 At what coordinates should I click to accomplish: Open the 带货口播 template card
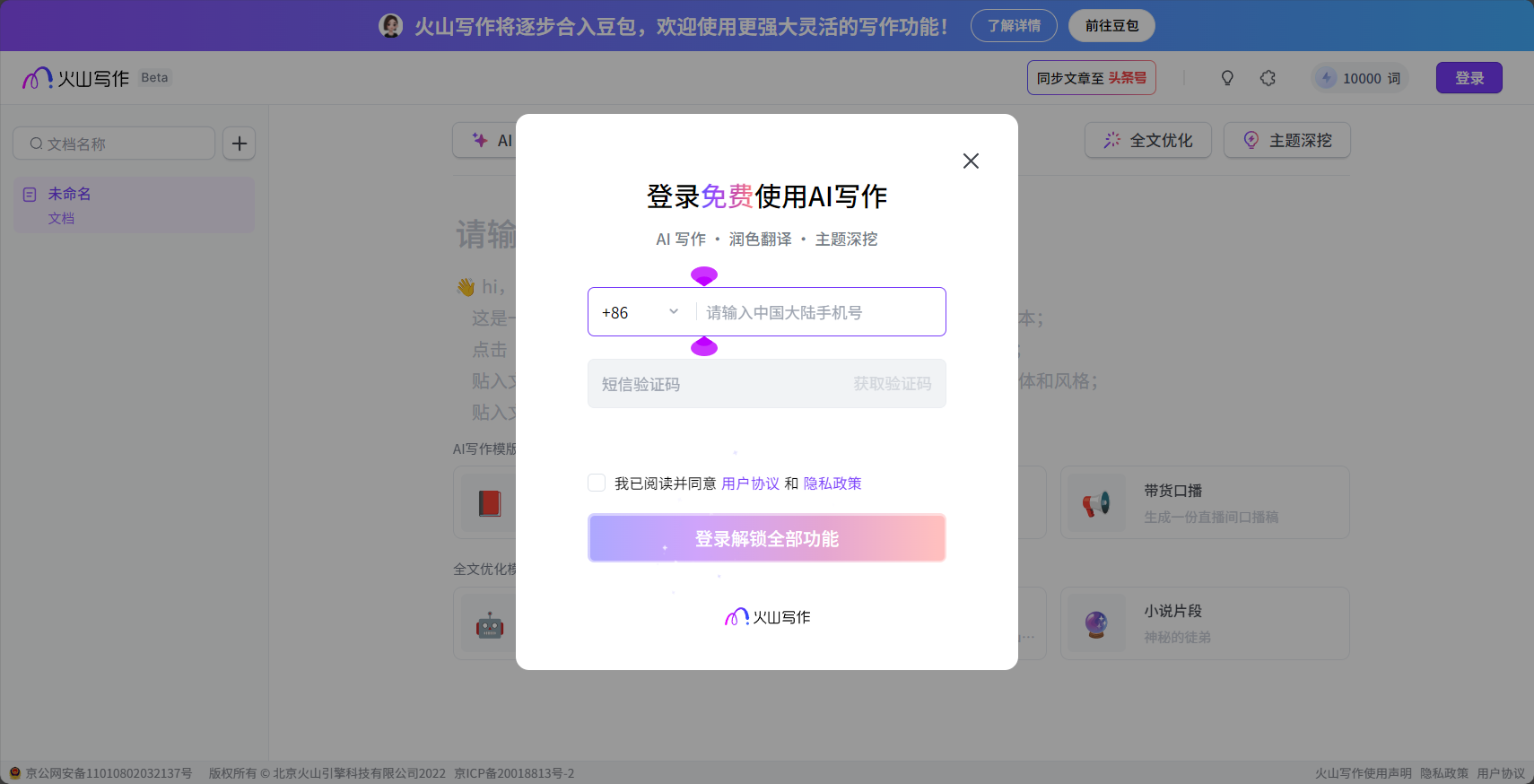pyautogui.click(x=1205, y=502)
